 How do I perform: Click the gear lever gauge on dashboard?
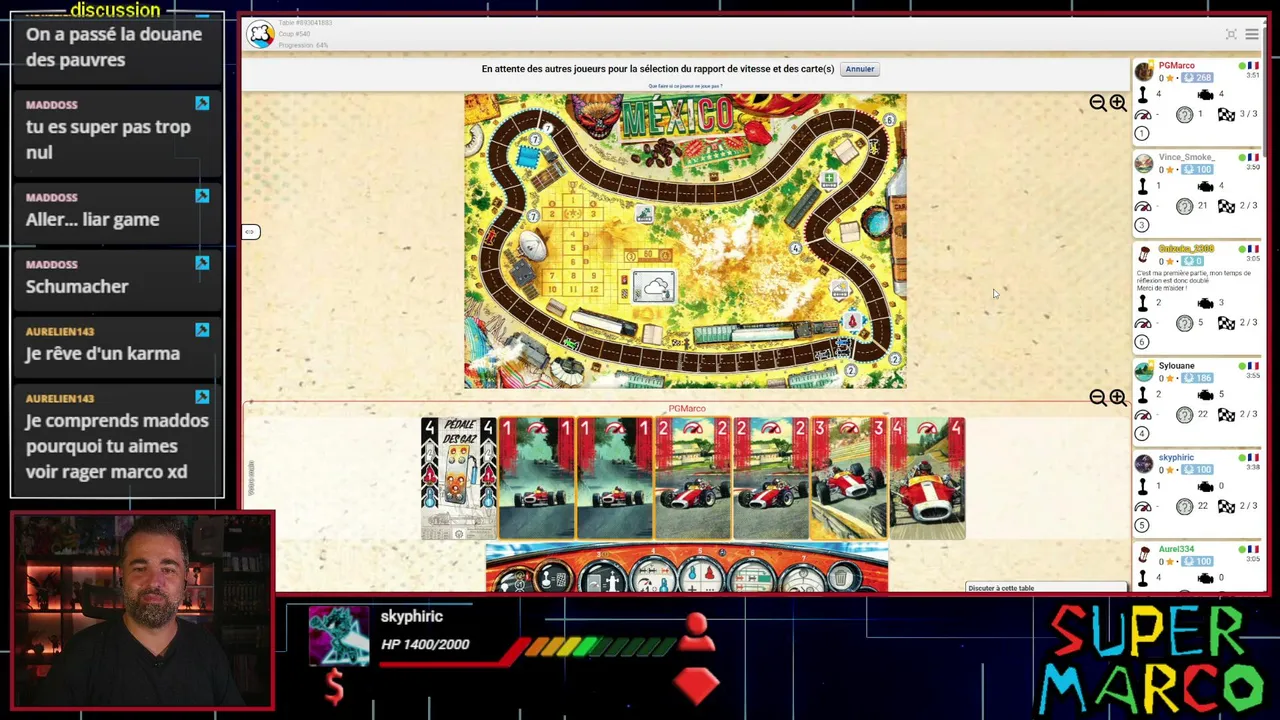[x=552, y=578]
